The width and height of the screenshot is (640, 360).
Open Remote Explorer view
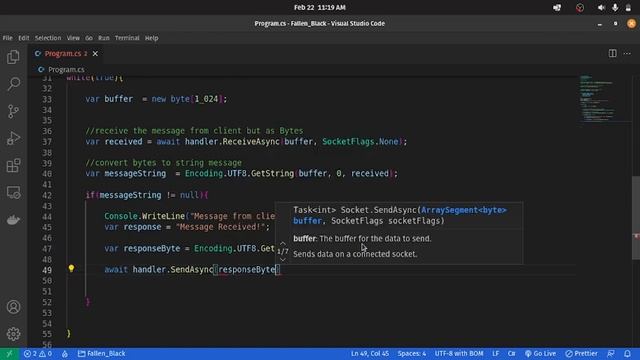pyautogui.click(x=13, y=193)
